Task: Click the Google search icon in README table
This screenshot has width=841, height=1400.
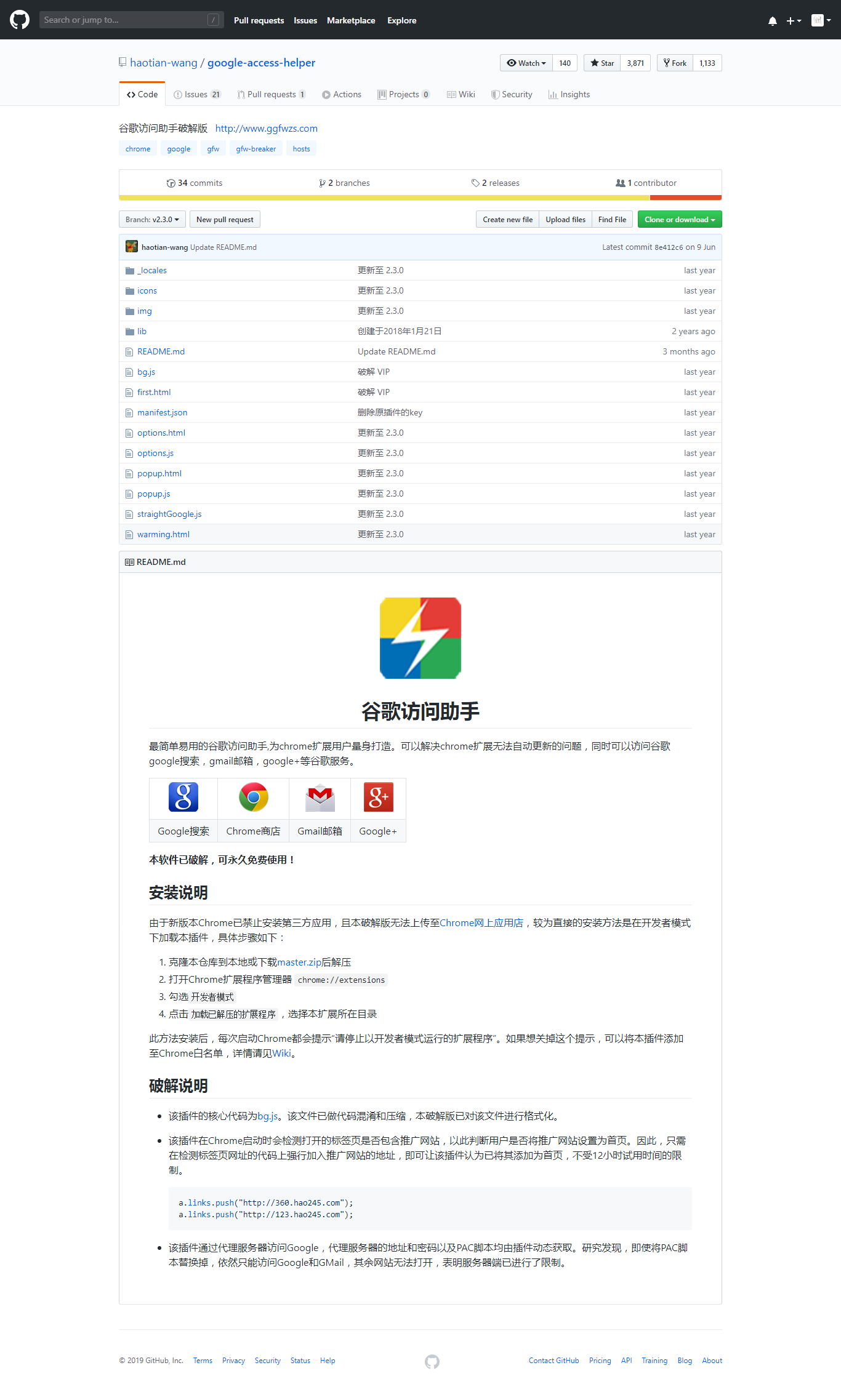Action: [183, 797]
